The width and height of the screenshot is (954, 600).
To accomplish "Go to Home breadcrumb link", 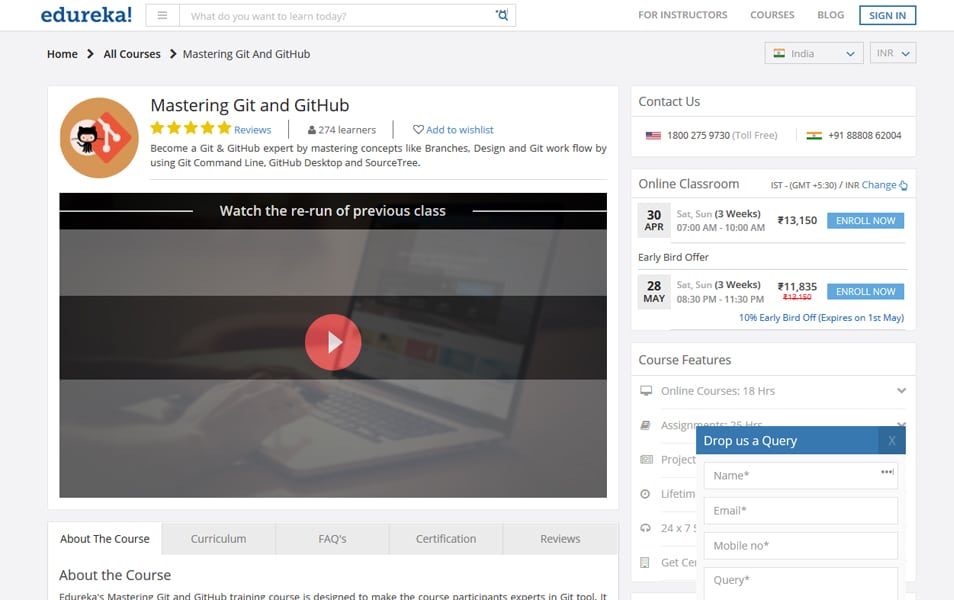I will [x=62, y=54].
